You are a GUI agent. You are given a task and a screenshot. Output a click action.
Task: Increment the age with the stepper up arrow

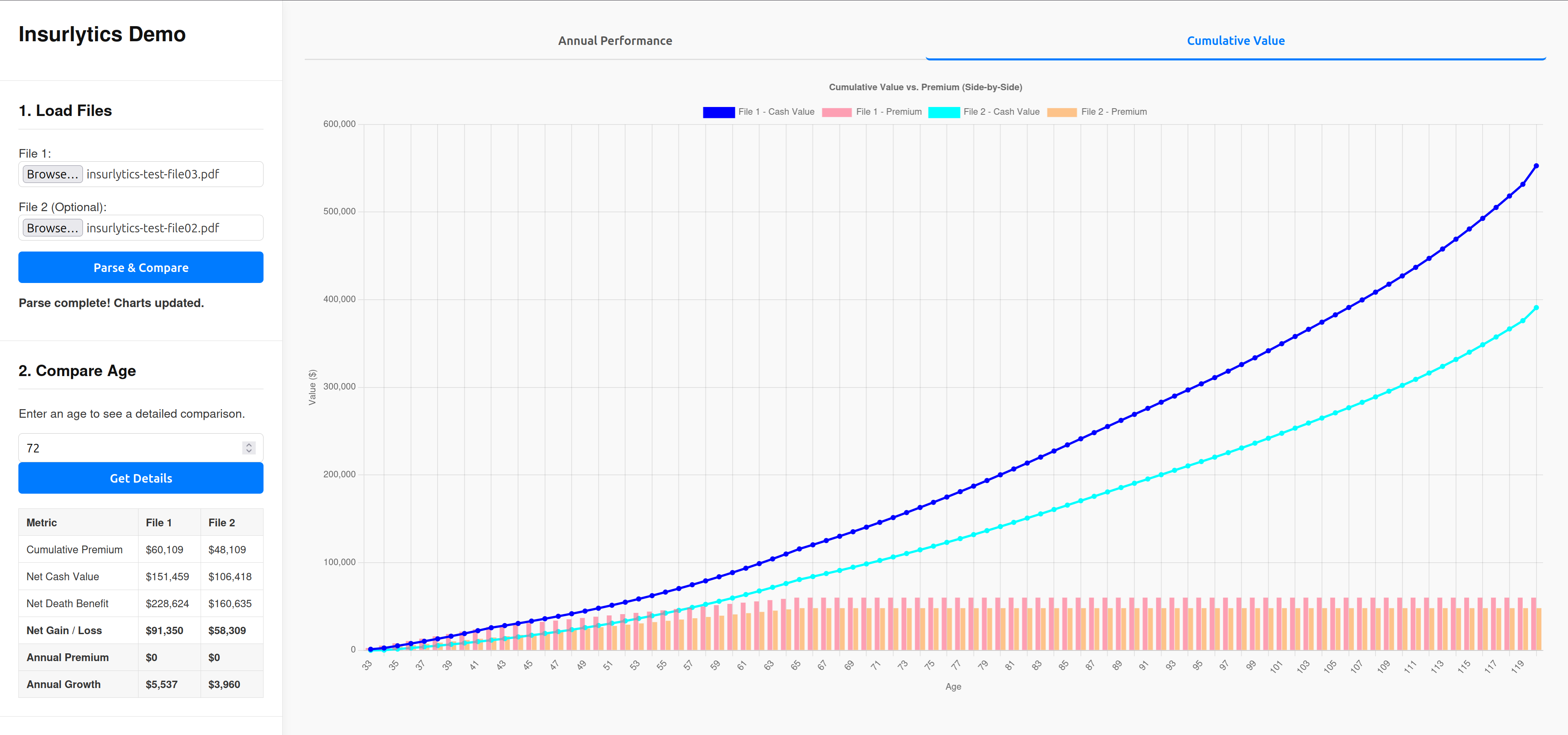click(x=249, y=444)
